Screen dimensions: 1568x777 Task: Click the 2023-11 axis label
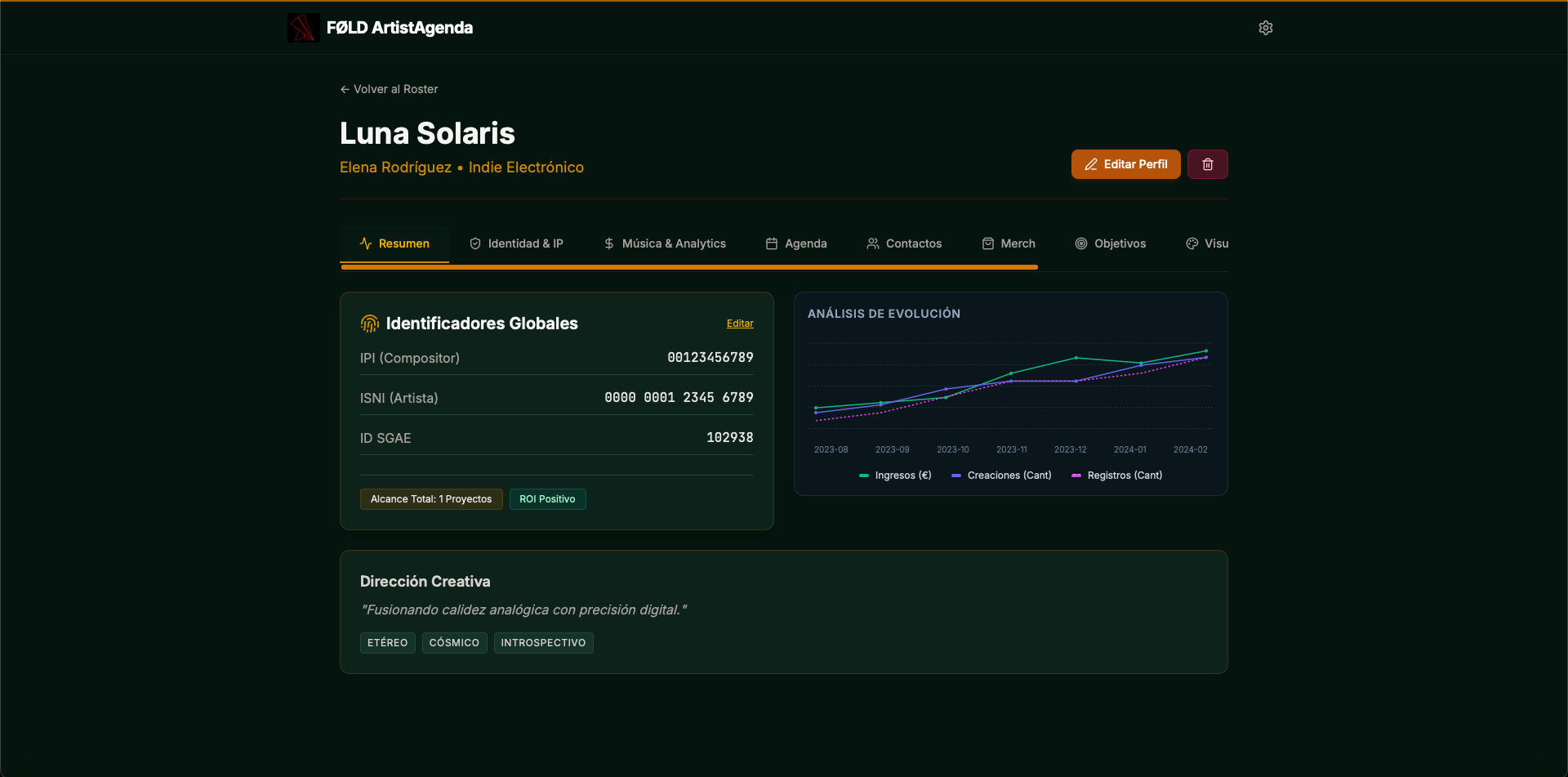(x=1012, y=450)
